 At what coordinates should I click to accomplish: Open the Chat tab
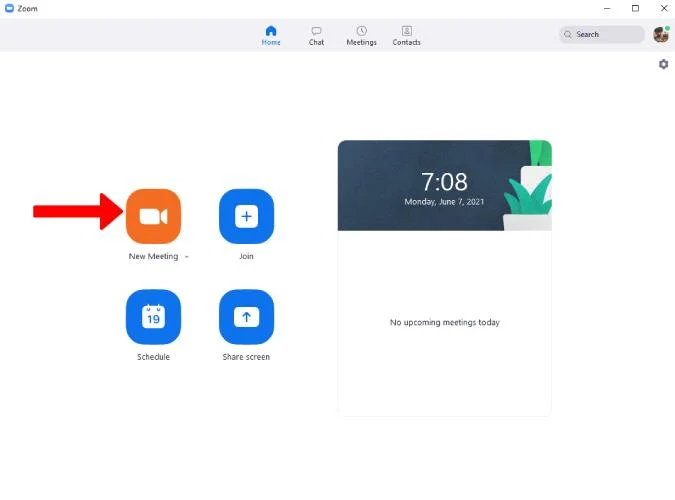coord(316,35)
